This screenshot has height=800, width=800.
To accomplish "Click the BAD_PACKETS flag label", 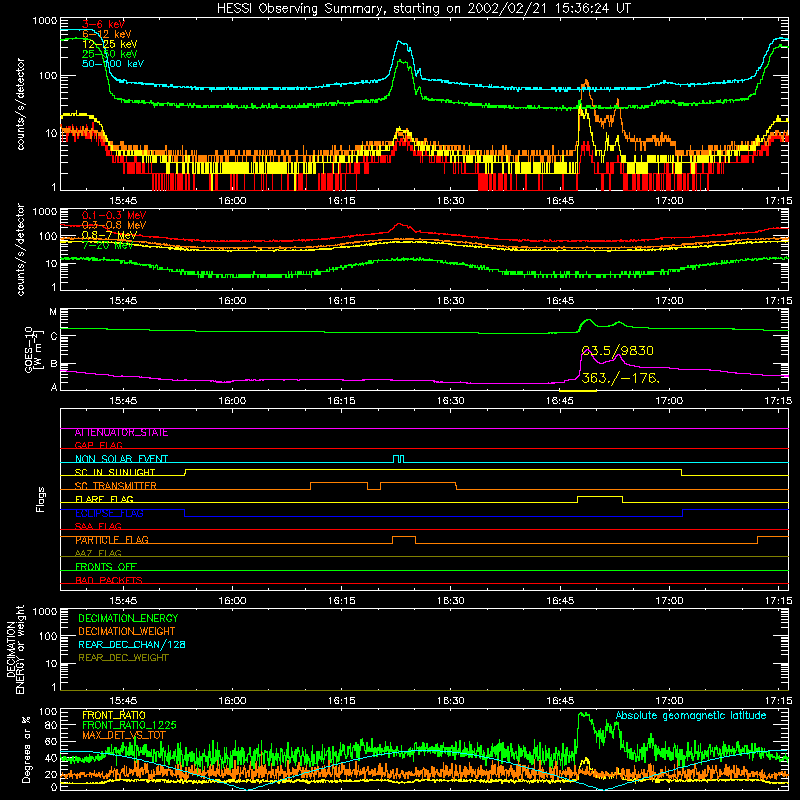I will click(x=109, y=580).
